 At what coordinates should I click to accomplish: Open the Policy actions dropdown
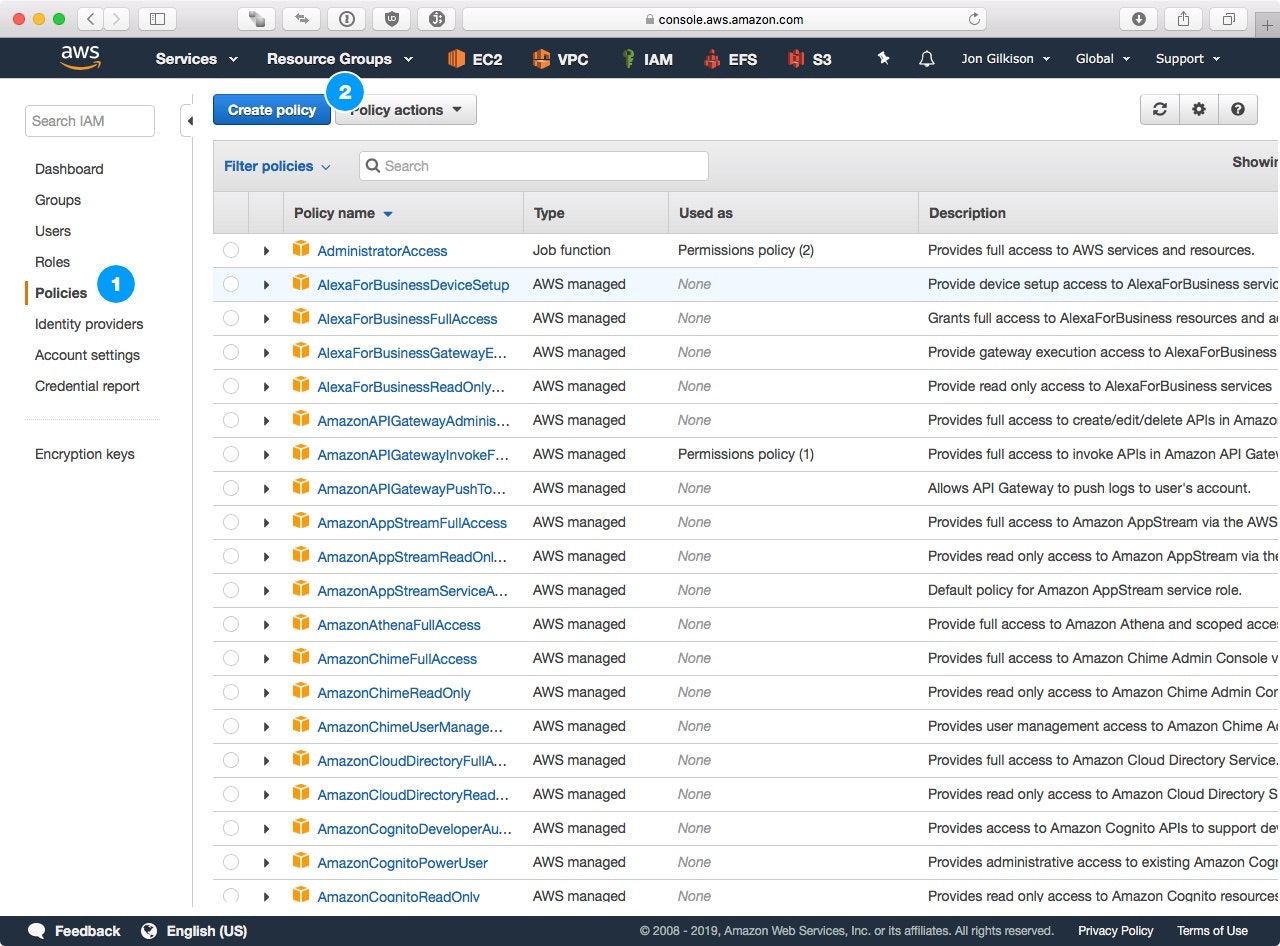click(406, 110)
